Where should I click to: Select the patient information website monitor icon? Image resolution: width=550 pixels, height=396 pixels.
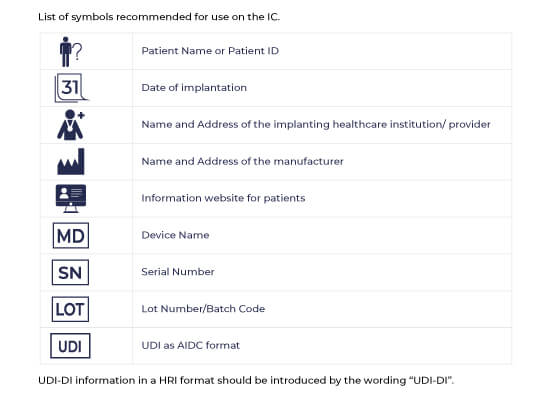[x=71, y=198]
